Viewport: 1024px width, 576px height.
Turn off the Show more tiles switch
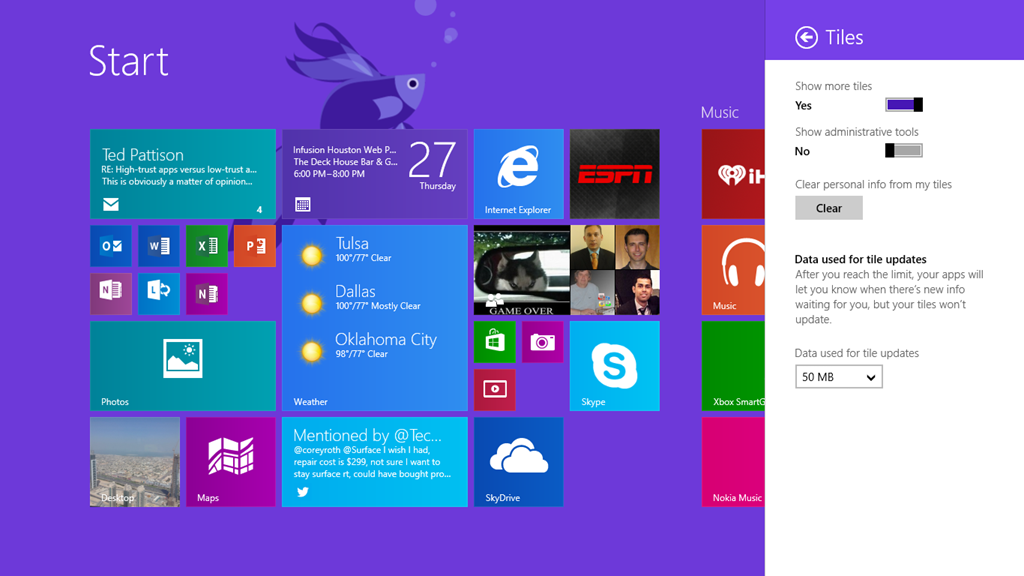[x=904, y=104]
